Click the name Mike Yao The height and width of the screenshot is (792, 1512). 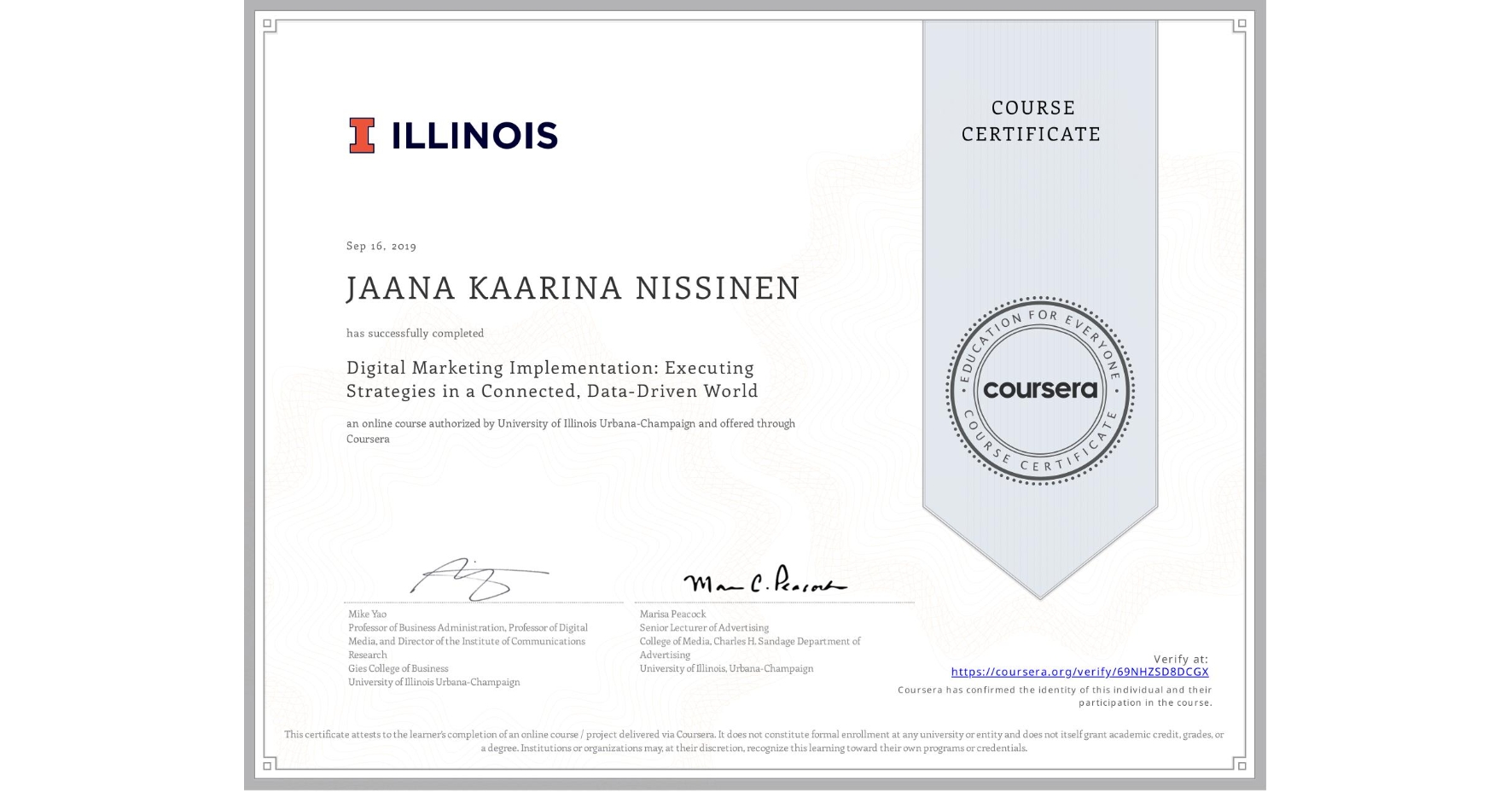(367, 614)
